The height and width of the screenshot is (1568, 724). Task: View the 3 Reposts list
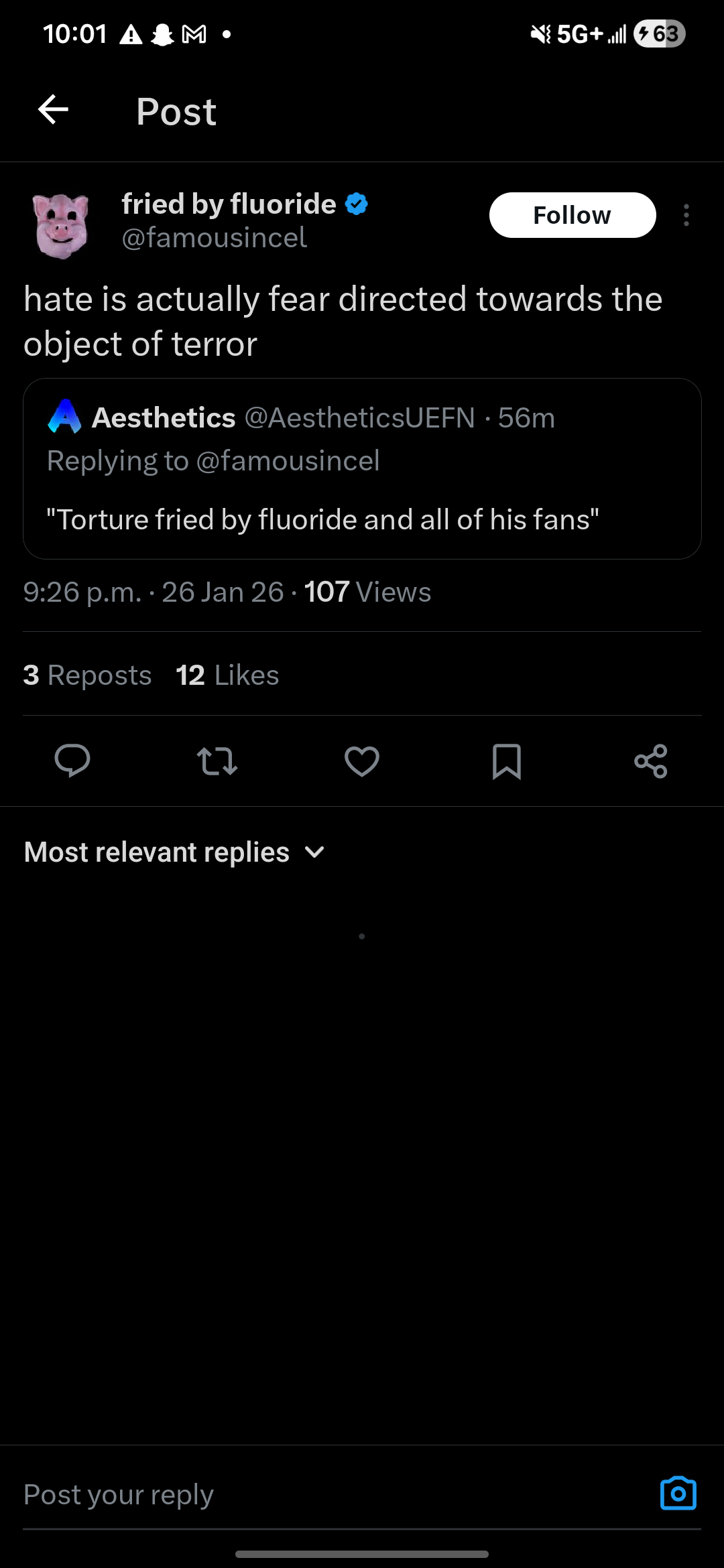[87, 675]
